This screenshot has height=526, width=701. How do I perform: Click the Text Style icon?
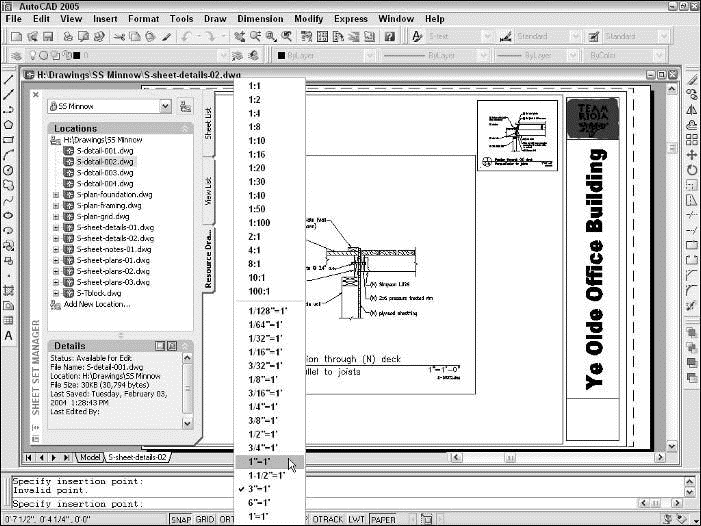tap(417, 36)
